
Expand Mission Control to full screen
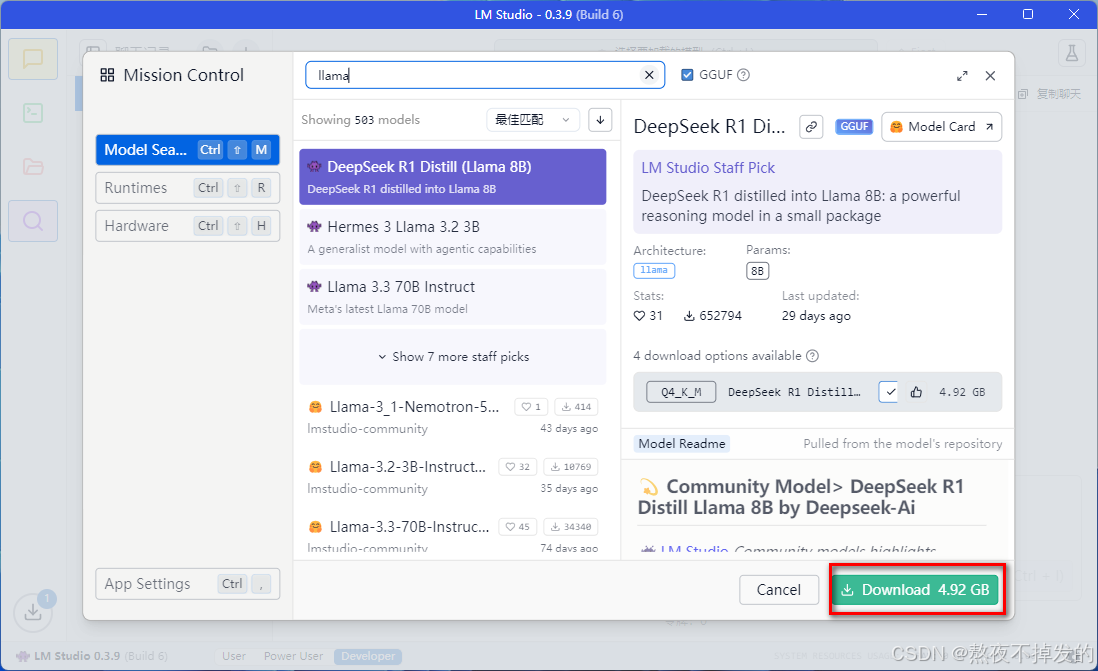pyautogui.click(x=962, y=76)
